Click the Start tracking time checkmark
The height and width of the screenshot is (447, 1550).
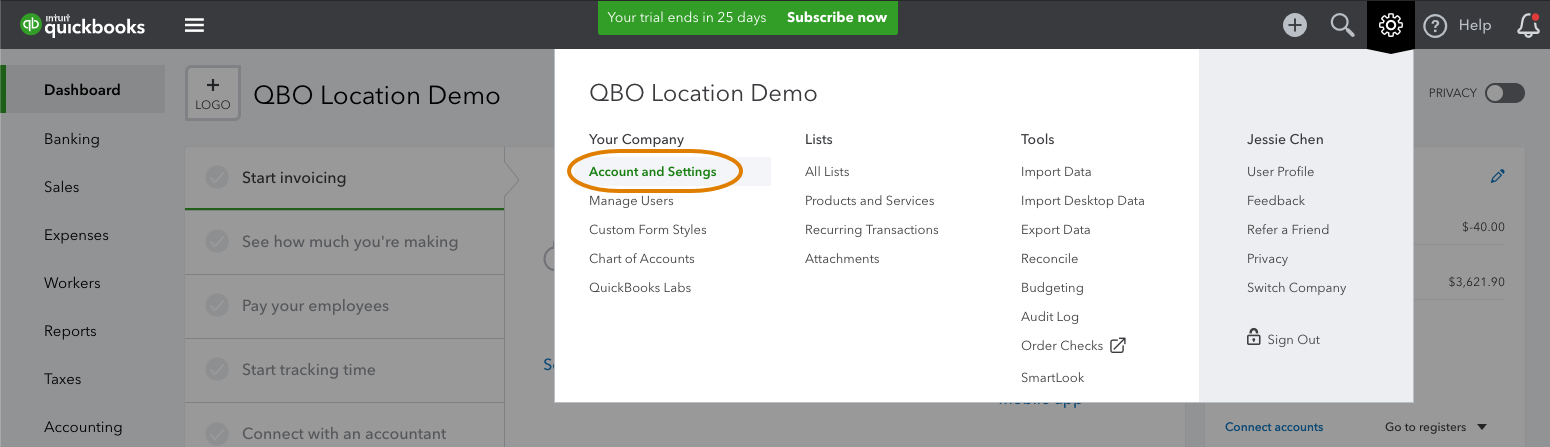click(x=216, y=370)
